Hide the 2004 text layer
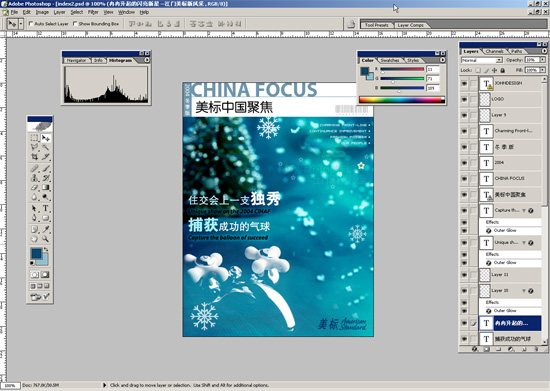Image resolution: width=550 pixels, height=391 pixels. [x=464, y=163]
